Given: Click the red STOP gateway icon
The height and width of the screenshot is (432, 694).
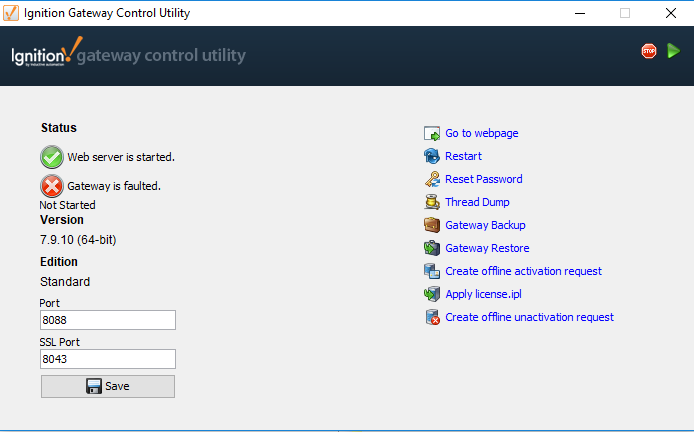Looking at the screenshot, I should (x=649, y=51).
